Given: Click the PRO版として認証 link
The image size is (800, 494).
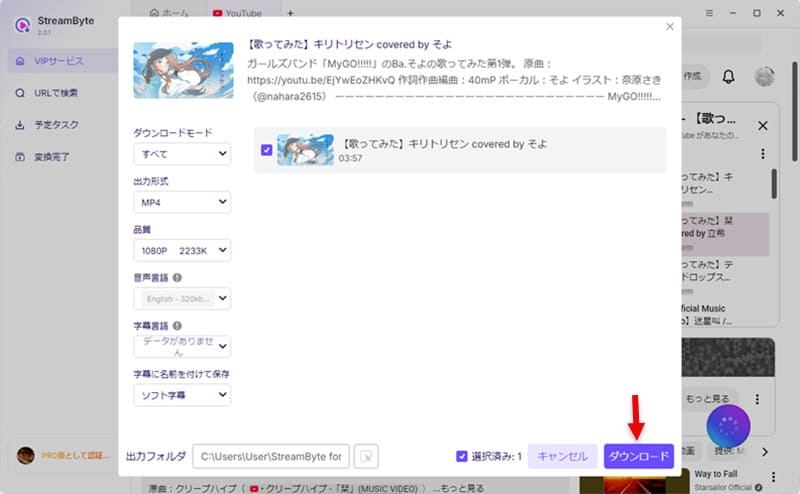Looking at the screenshot, I should pos(74,456).
